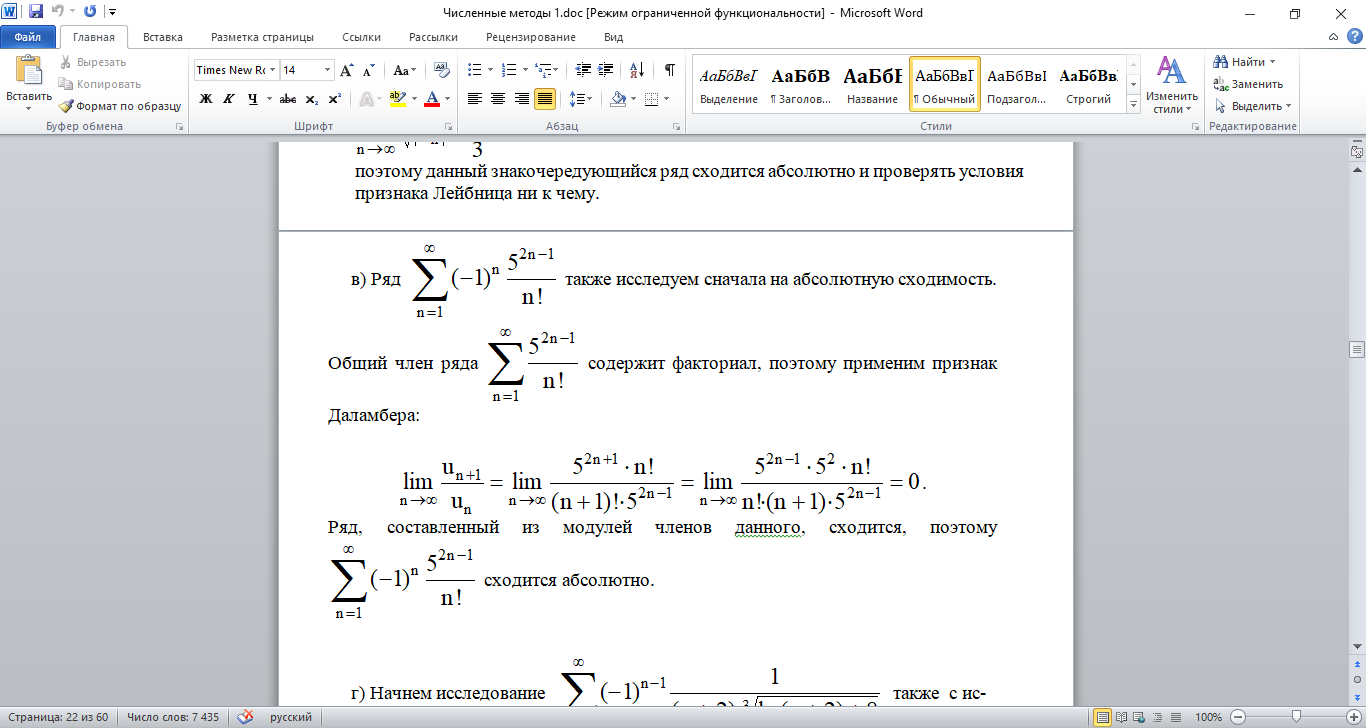The height and width of the screenshot is (728, 1366).
Task: Open the font size dropdown showing 14
Action: click(327, 70)
